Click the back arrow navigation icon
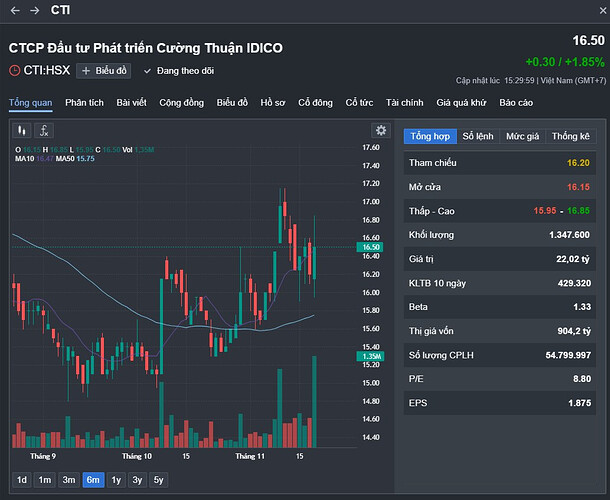This screenshot has width=610, height=500. pyautogui.click(x=15, y=10)
